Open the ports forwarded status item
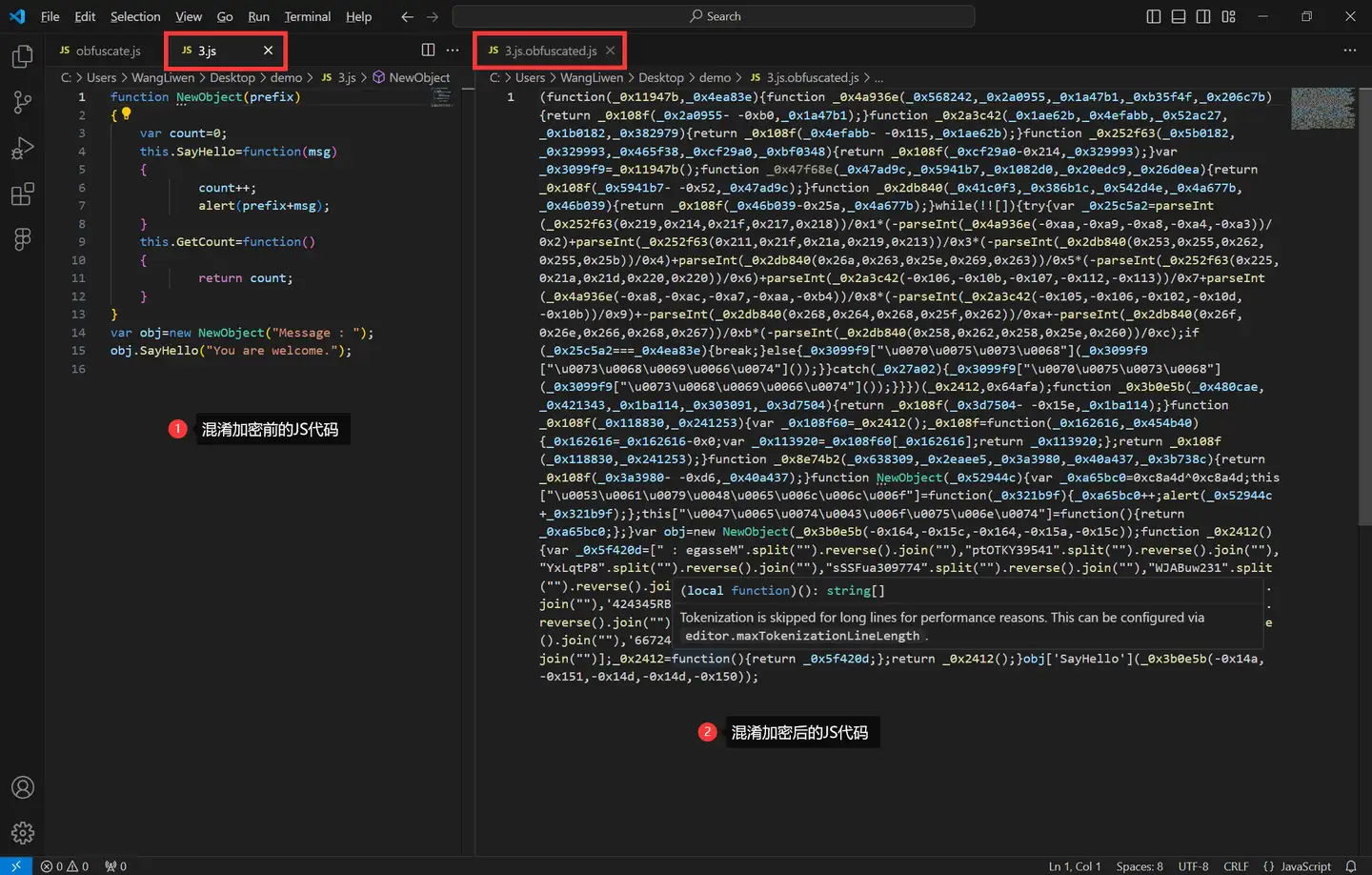 (115, 865)
